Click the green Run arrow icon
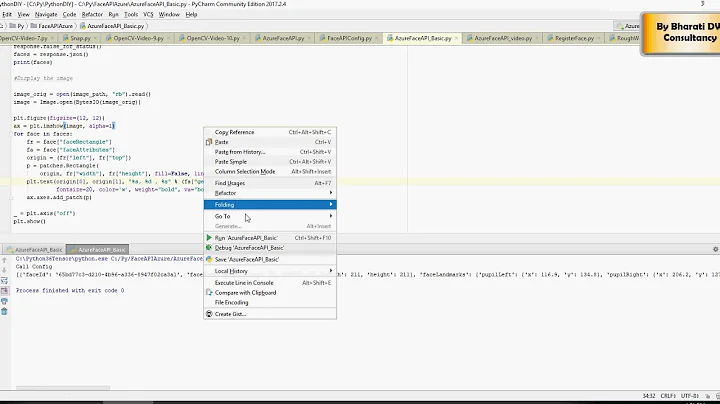This screenshot has height=404, width=720. tap(209, 238)
